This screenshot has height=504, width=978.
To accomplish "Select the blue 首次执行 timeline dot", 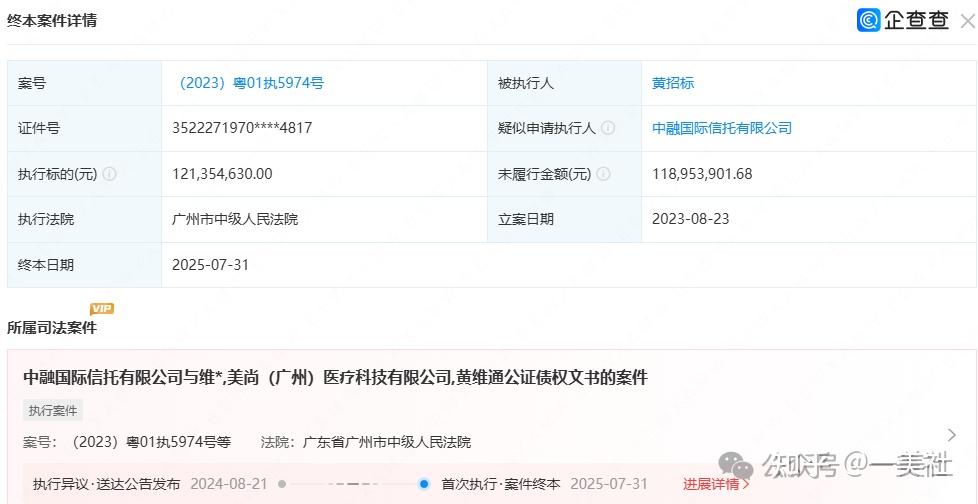I will (x=424, y=484).
